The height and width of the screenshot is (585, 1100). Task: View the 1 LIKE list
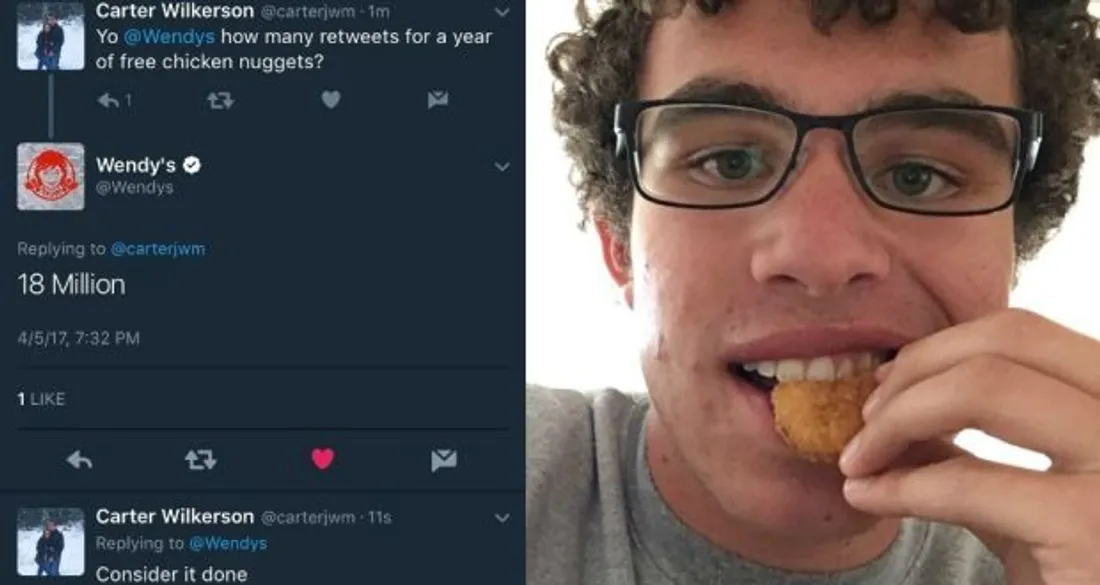click(41, 399)
